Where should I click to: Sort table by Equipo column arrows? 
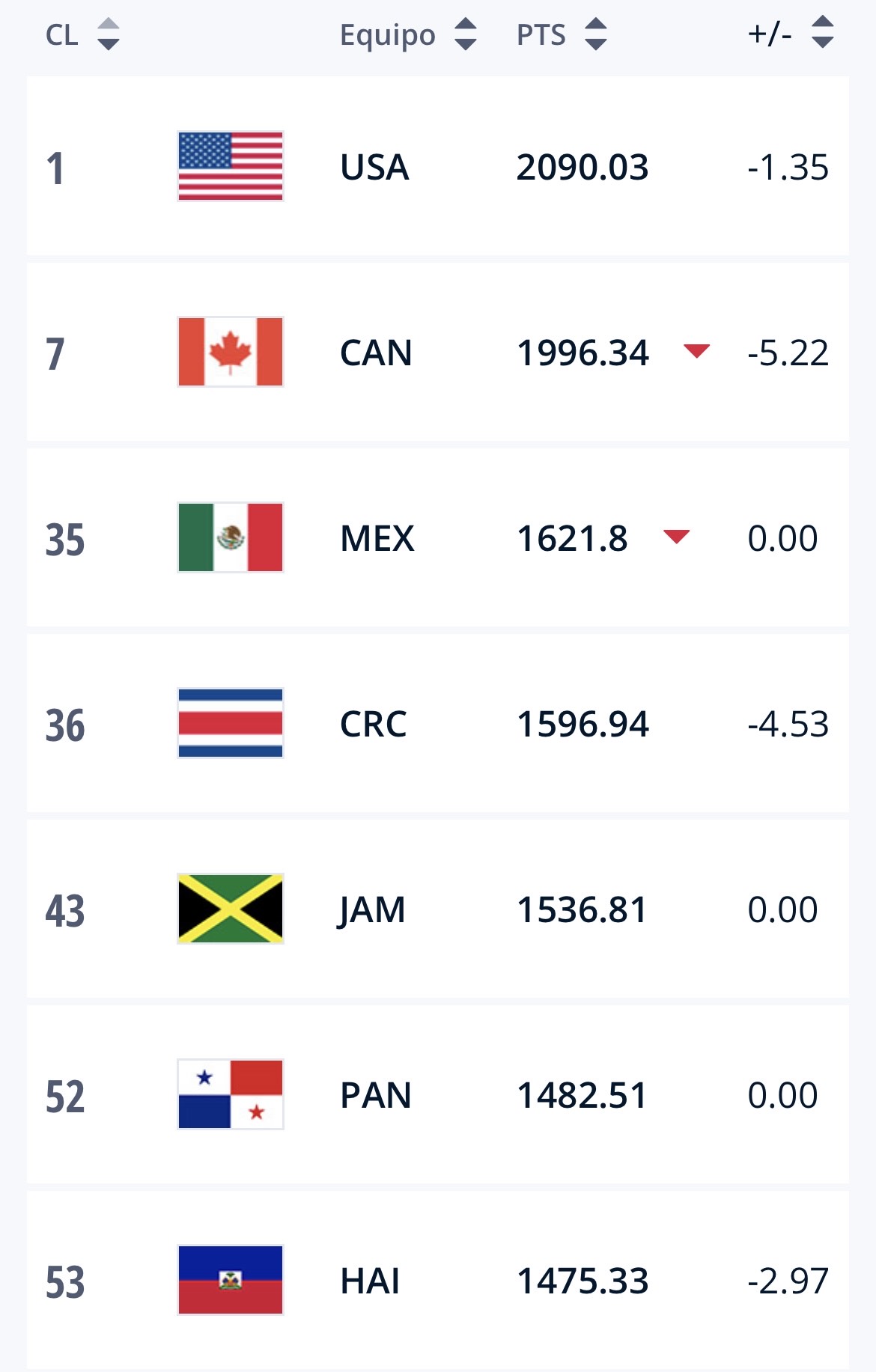(466, 34)
